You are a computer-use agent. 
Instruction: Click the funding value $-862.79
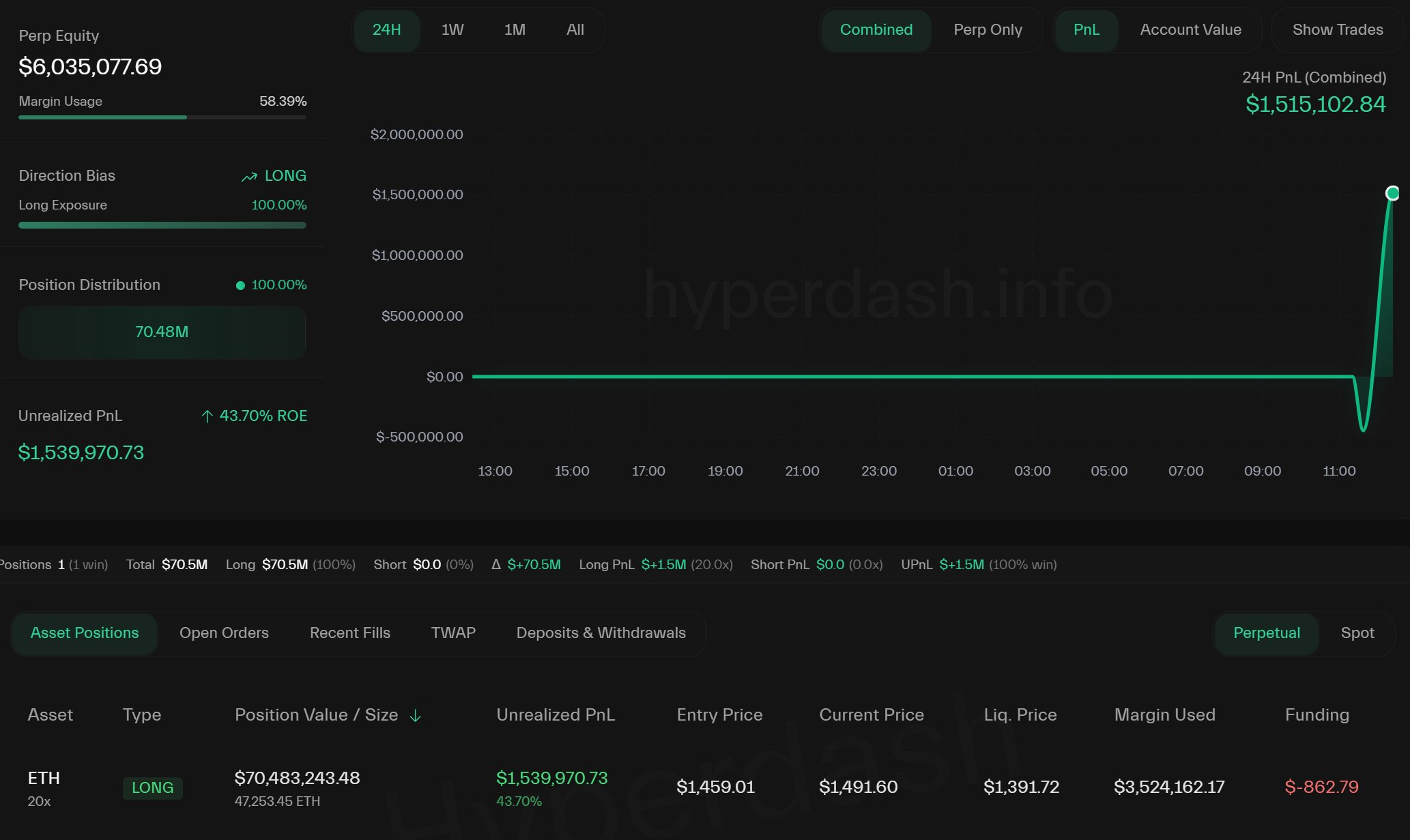tap(1321, 787)
